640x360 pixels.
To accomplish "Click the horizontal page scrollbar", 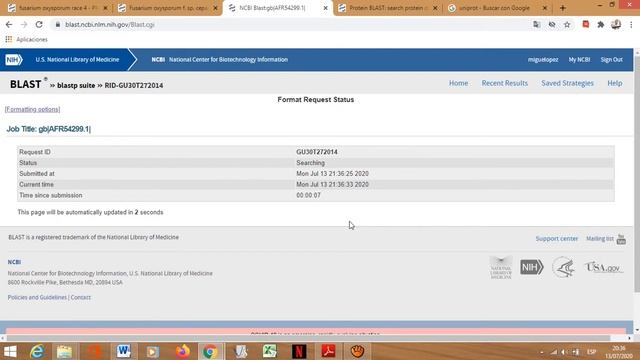I will [309, 338].
